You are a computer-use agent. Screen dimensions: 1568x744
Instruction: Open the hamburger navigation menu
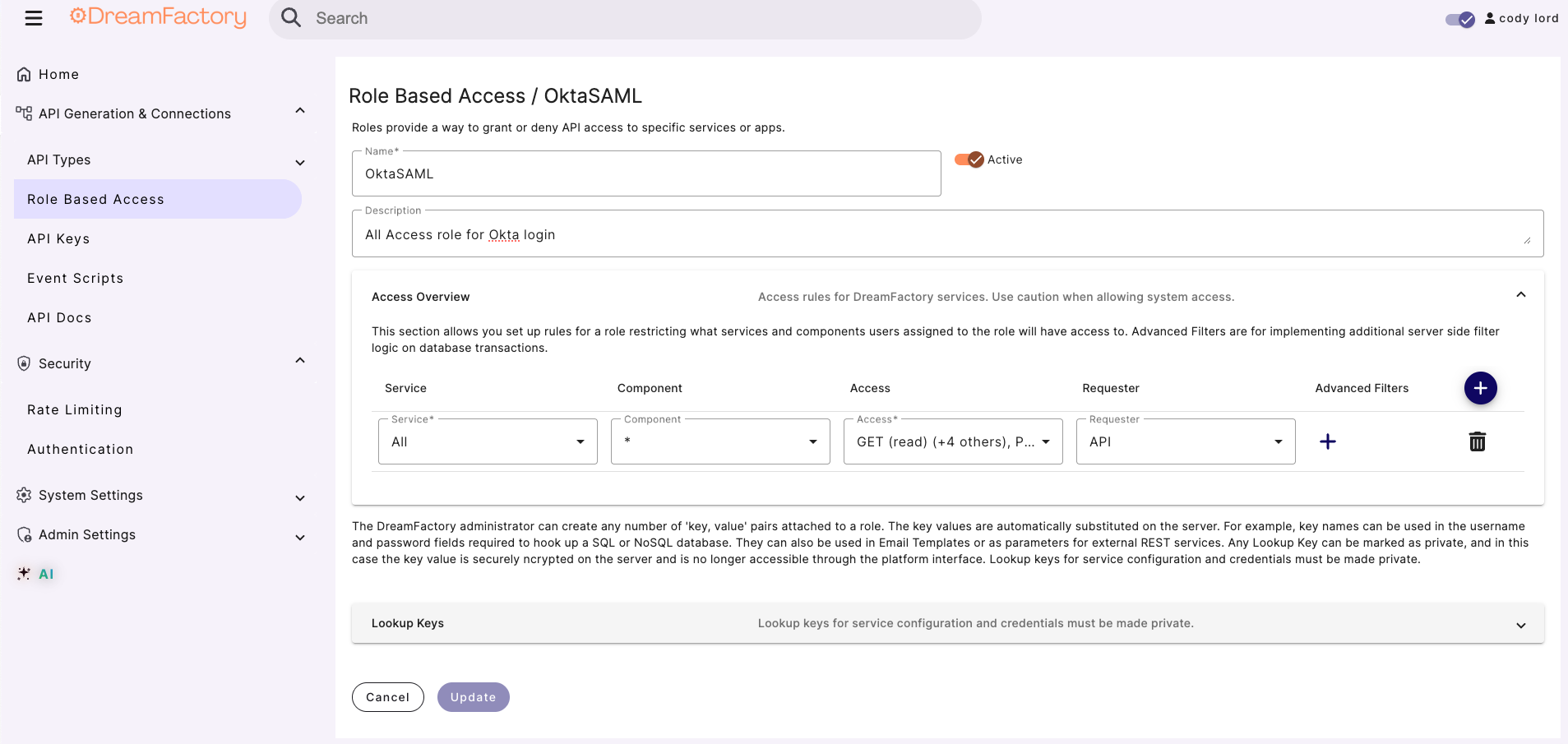(33, 17)
